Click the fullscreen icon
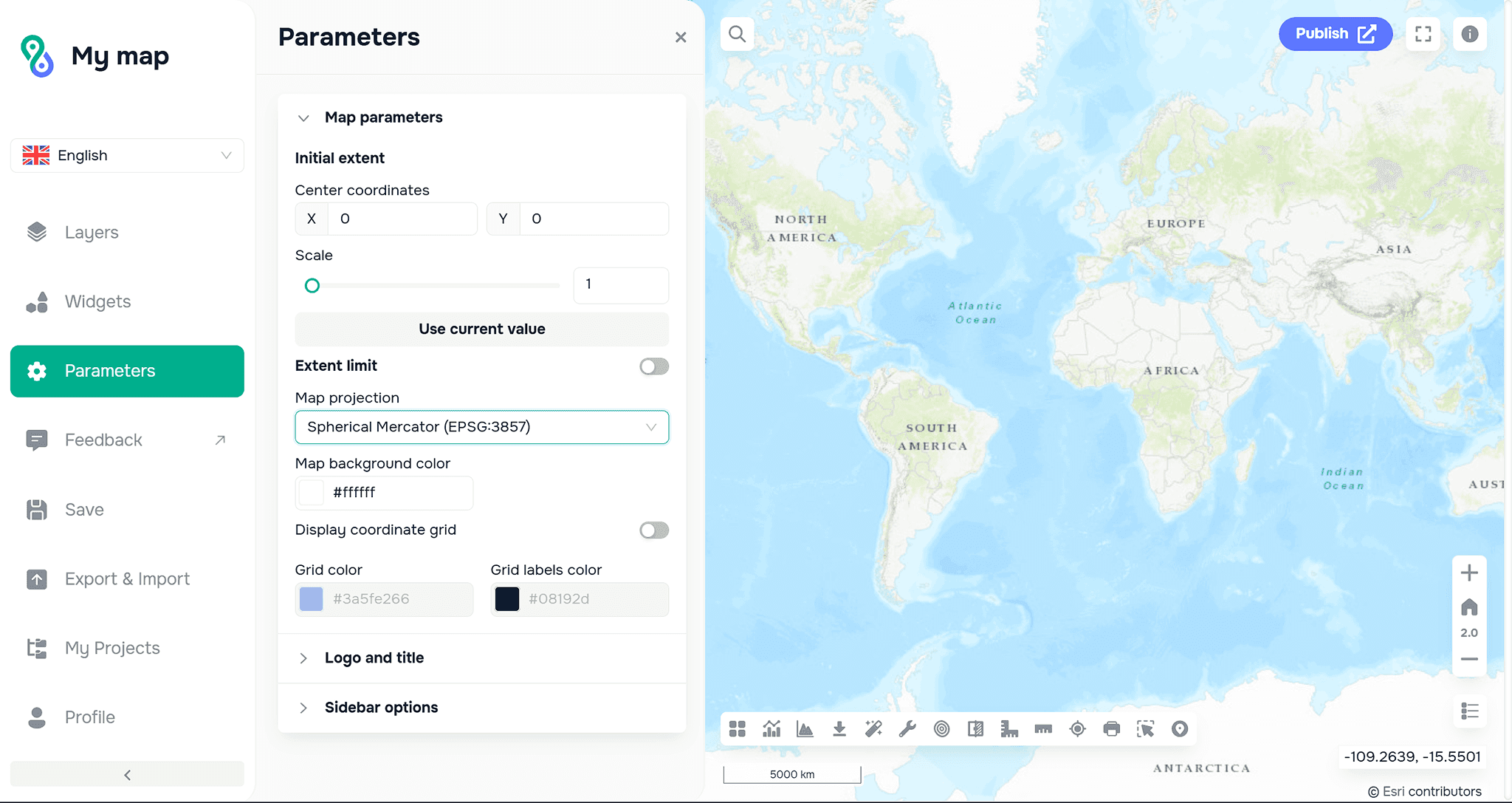Image resolution: width=1512 pixels, height=803 pixels. pos(1423,34)
